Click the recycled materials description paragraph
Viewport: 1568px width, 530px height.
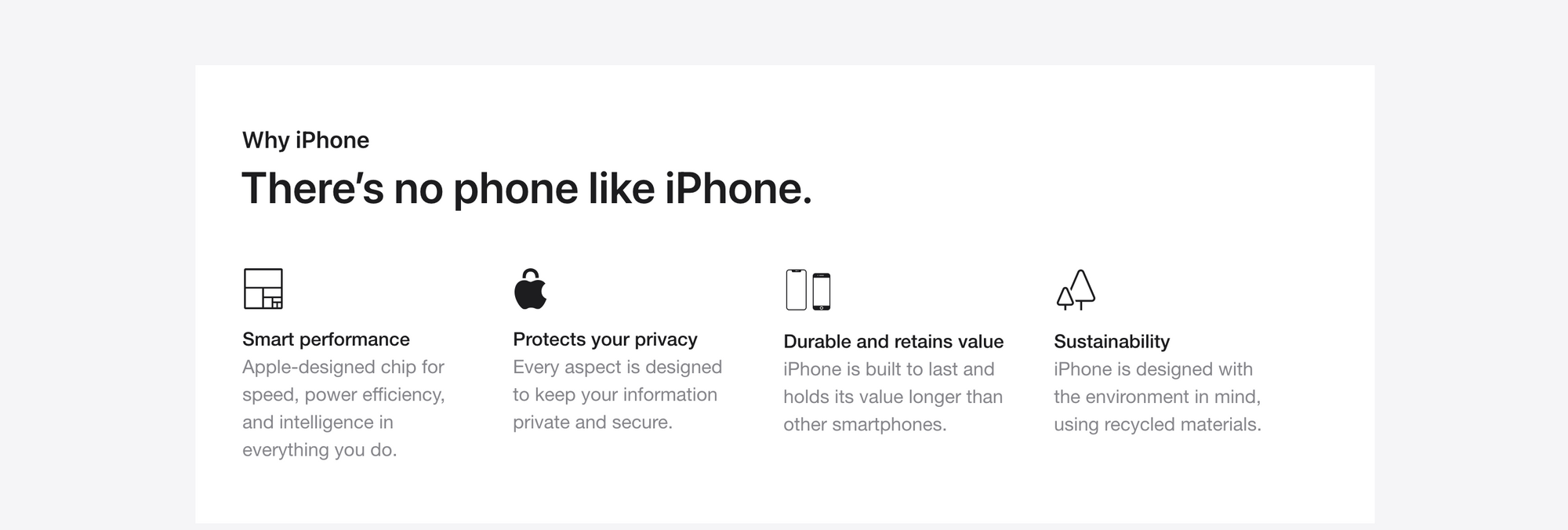[x=1157, y=397]
